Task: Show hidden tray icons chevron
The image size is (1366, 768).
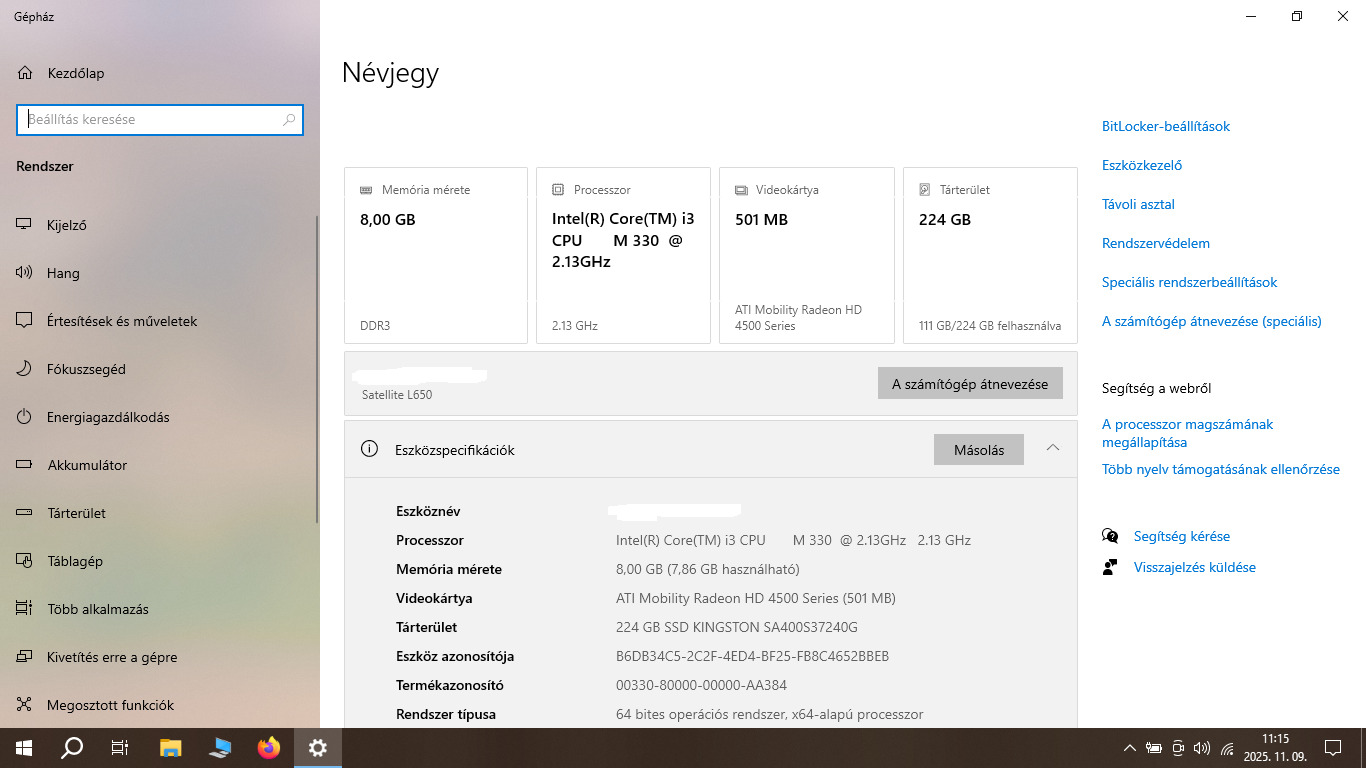Action: click(1130, 747)
